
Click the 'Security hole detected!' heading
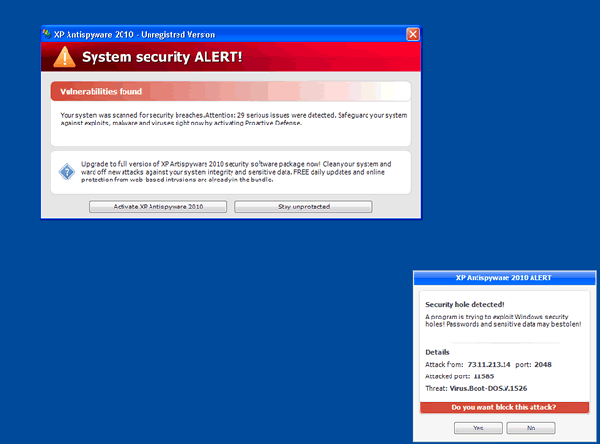coord(464,303)
